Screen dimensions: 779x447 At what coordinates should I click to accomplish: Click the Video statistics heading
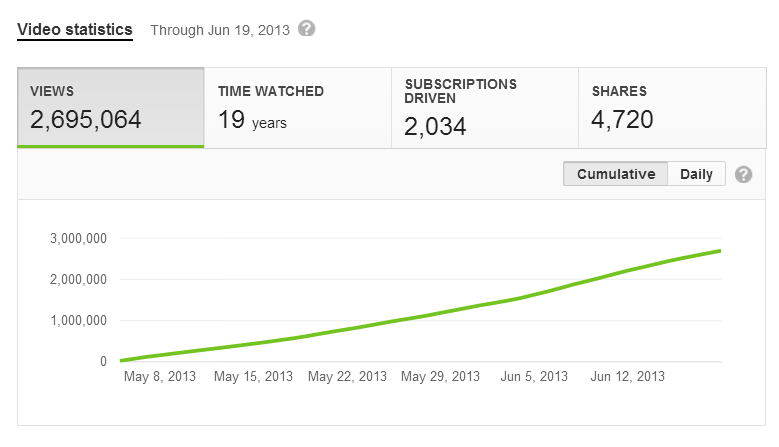pos(75,30)
